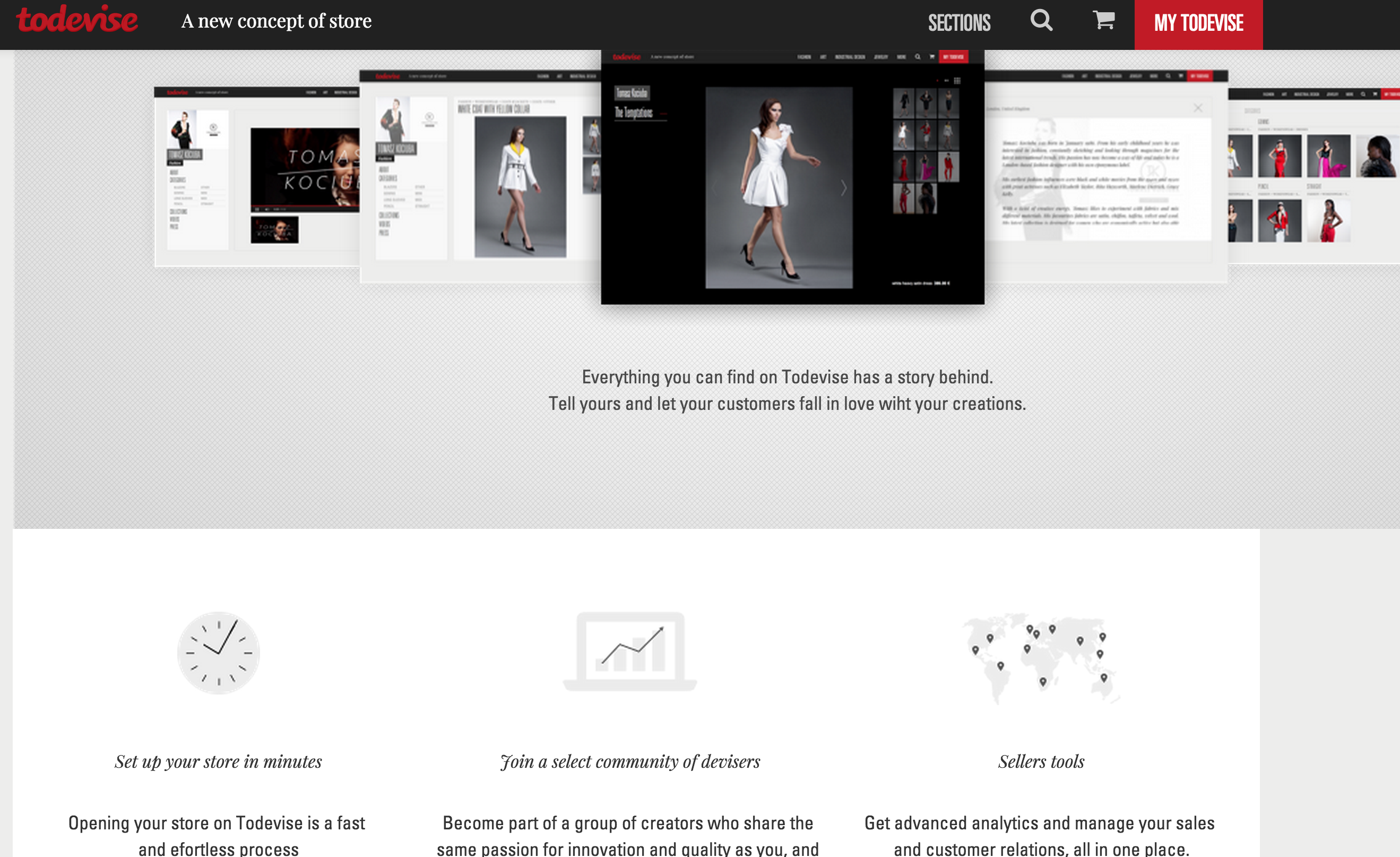Image resolution: width=1400 pixels, height=857 pixels.
Task: Click 'Everything you can find on Todevise' text
Action: point(788,377)
